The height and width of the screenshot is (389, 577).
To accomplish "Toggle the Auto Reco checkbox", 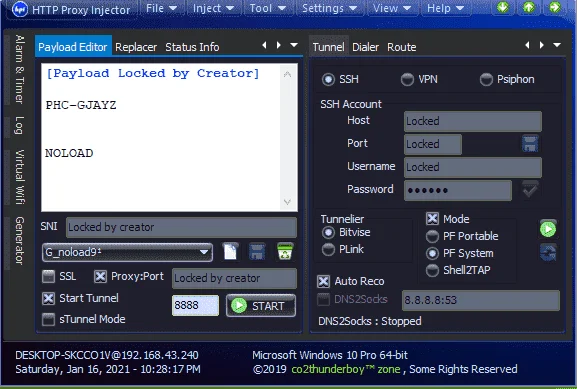I will (x=323, y=282).
